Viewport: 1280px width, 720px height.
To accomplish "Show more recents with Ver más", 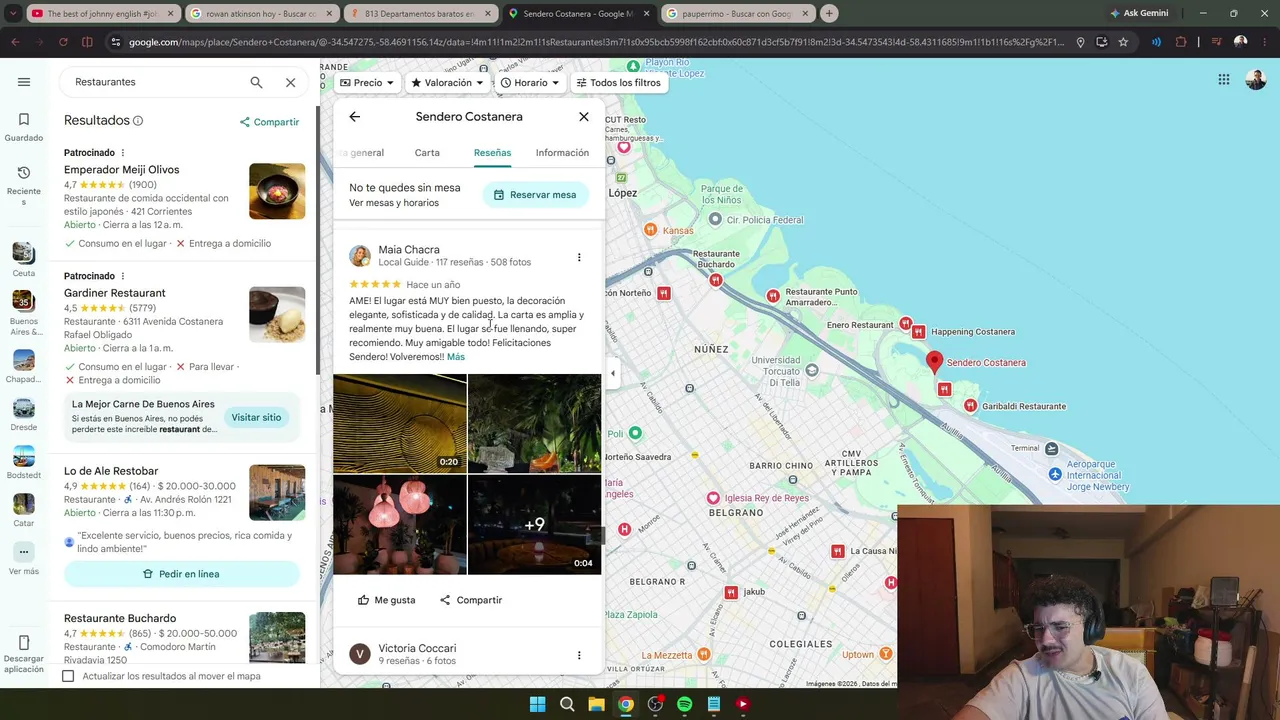I will 24,559.
